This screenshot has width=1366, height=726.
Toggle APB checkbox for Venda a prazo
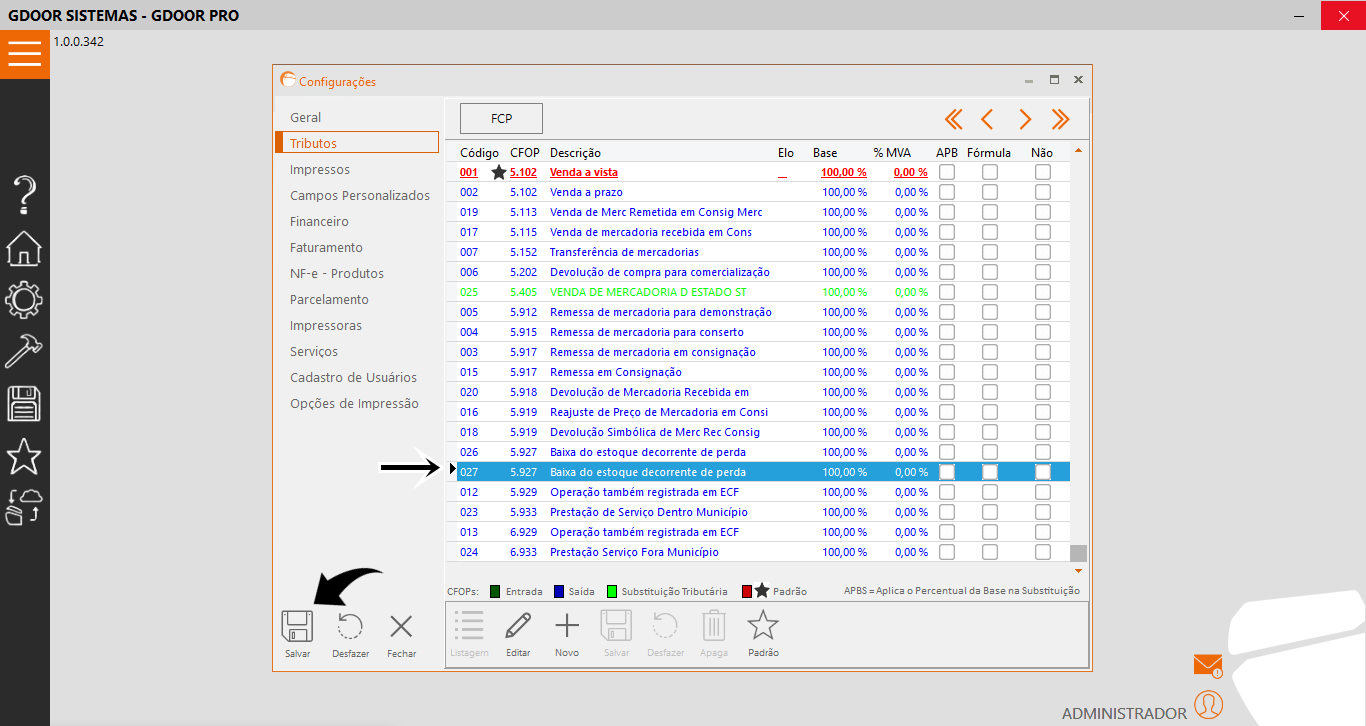pos(947,192)
